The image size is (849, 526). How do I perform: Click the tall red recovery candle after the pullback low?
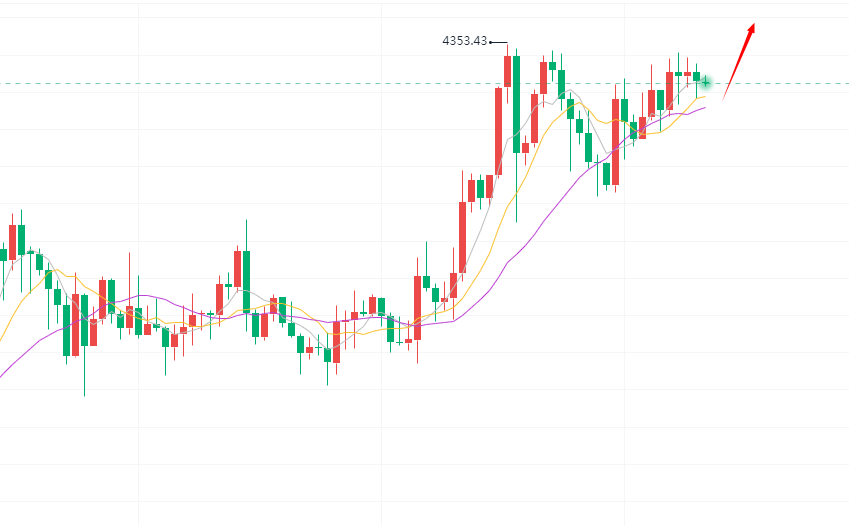pos(614,141)
